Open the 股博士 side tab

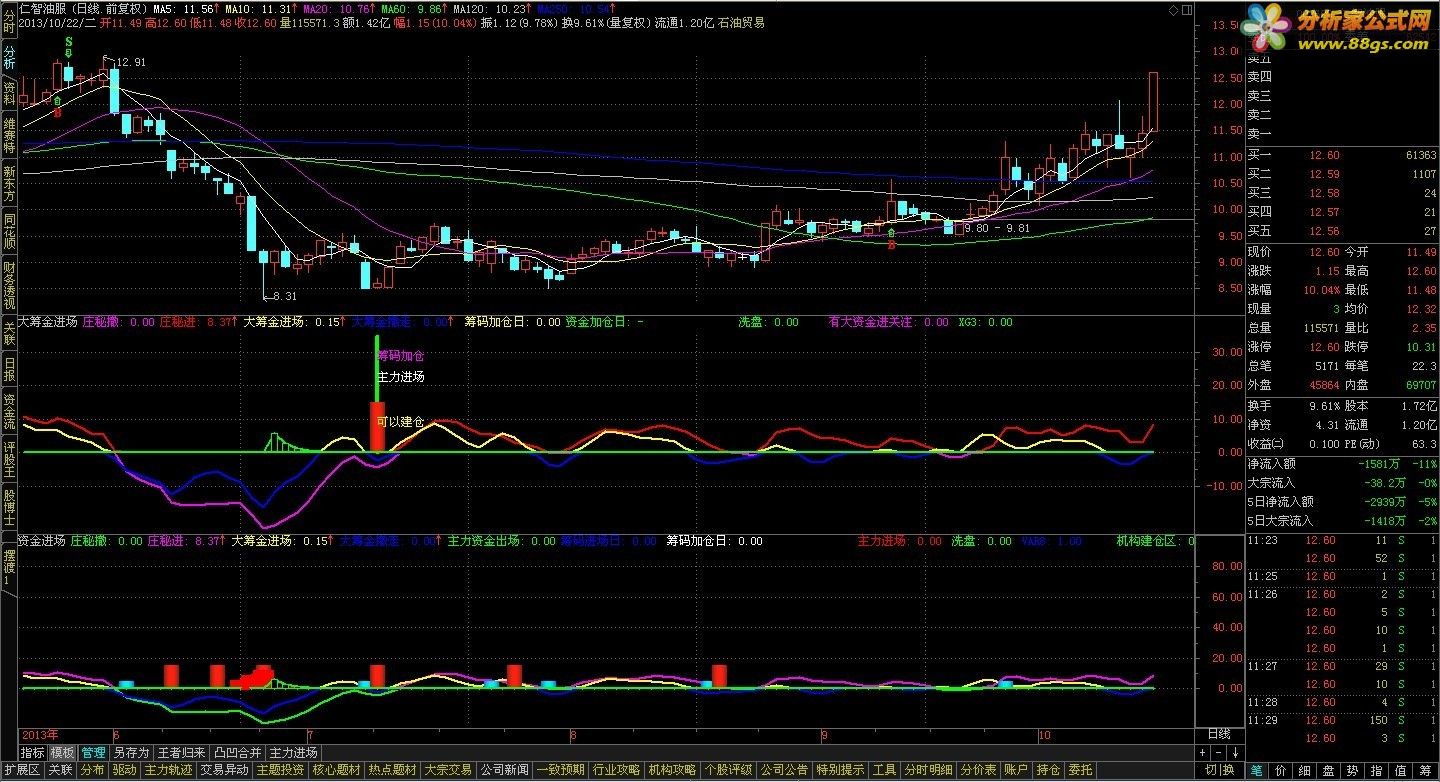9,507
